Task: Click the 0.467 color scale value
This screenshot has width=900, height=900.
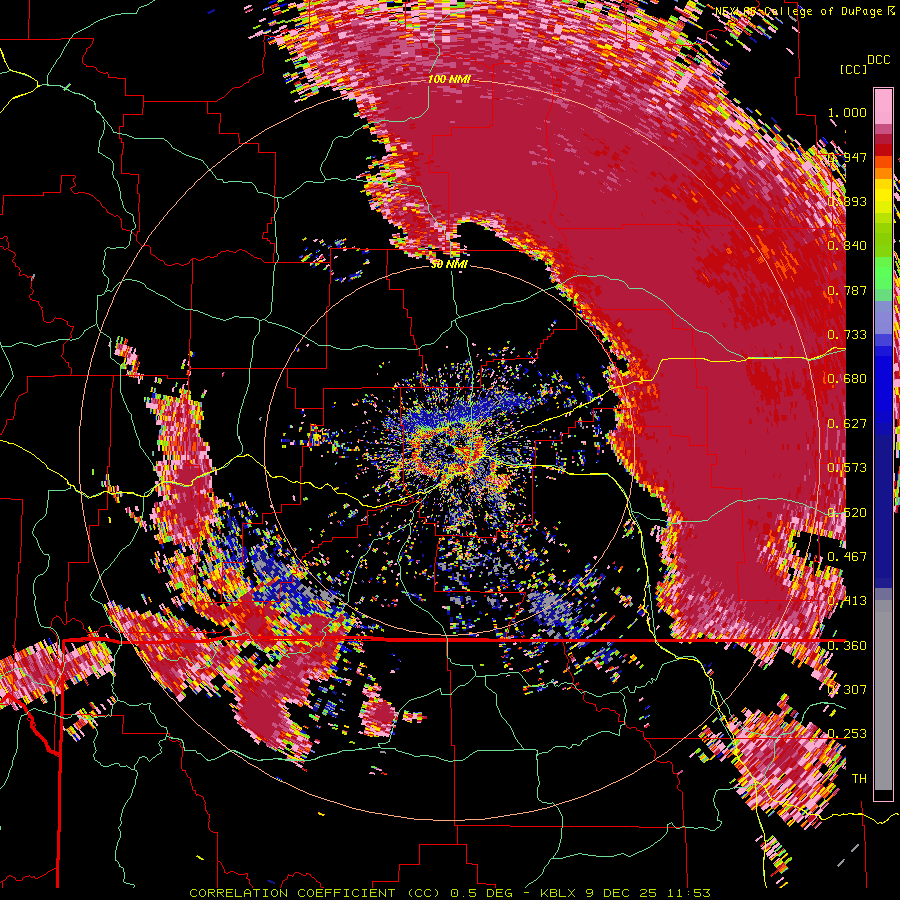Action: [x=847, y=556]
